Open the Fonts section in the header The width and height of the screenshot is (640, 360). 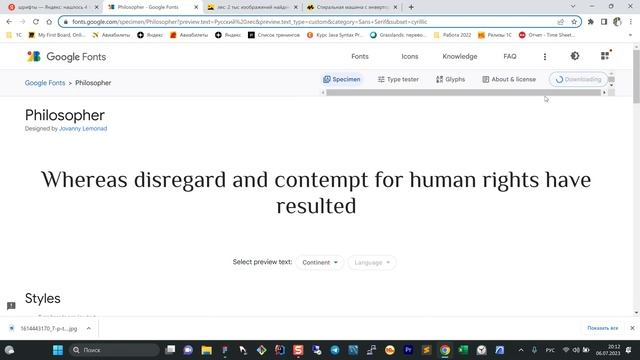tap(360, 56)
